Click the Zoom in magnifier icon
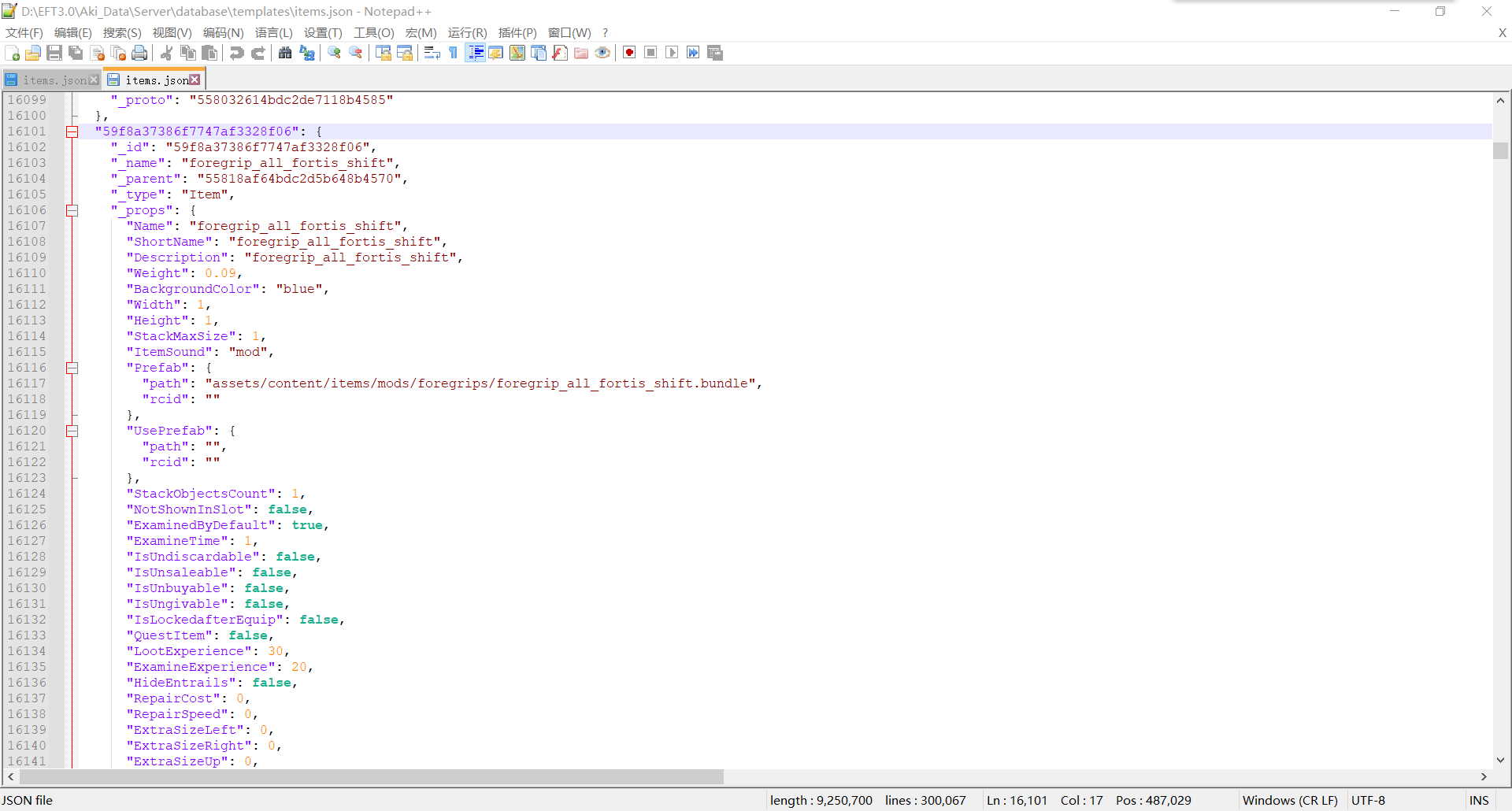The height and width of the screenshot is (811, 1512). (335, 53)
